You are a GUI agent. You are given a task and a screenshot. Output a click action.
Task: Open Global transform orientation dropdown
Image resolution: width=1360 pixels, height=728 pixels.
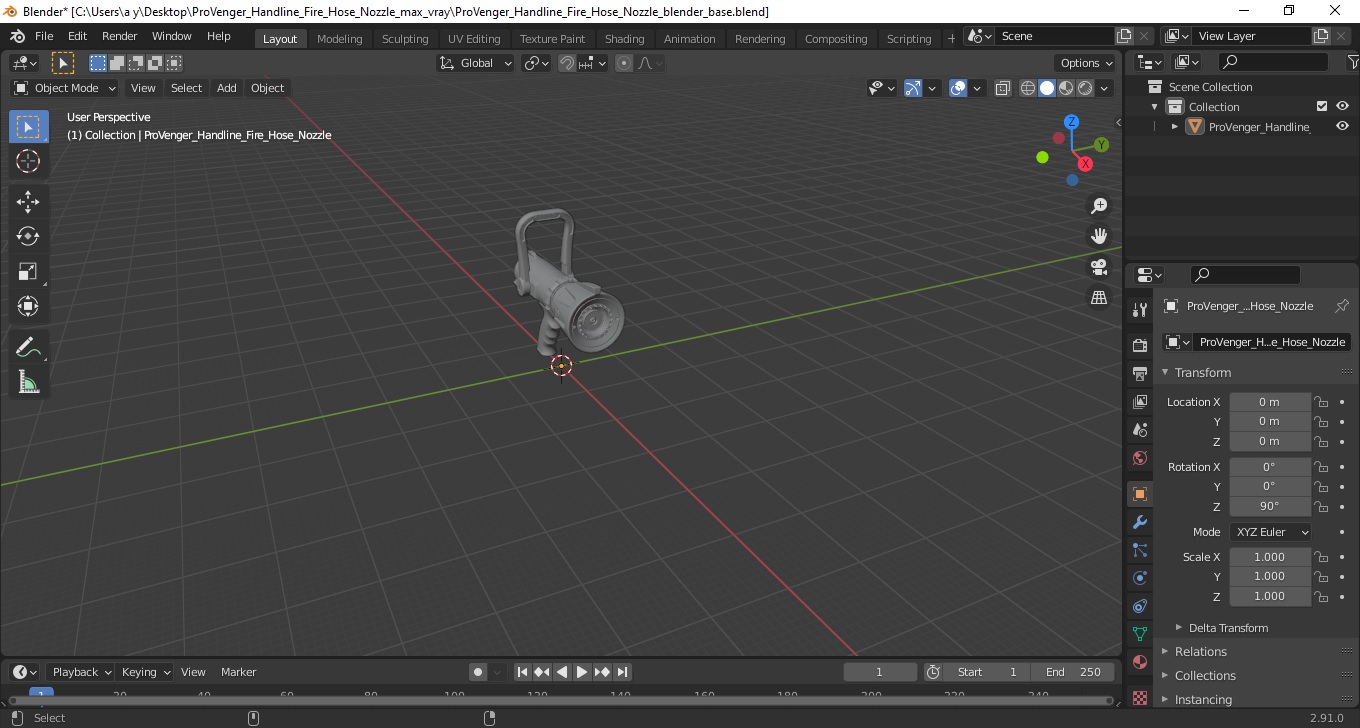pyautogui.click(x=476, y=63)
